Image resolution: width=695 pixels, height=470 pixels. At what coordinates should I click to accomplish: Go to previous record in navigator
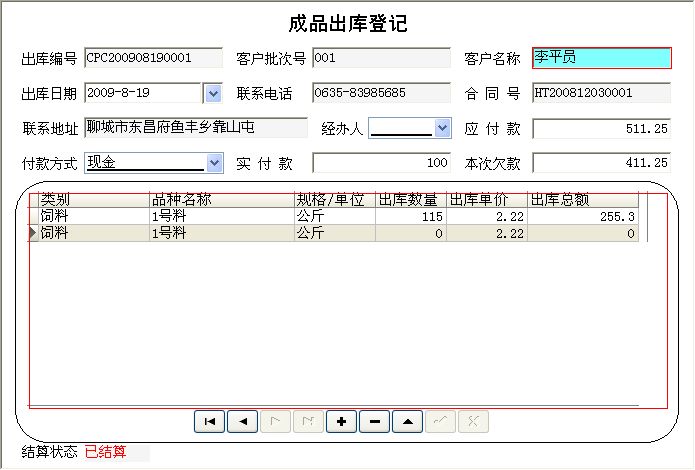242,422
